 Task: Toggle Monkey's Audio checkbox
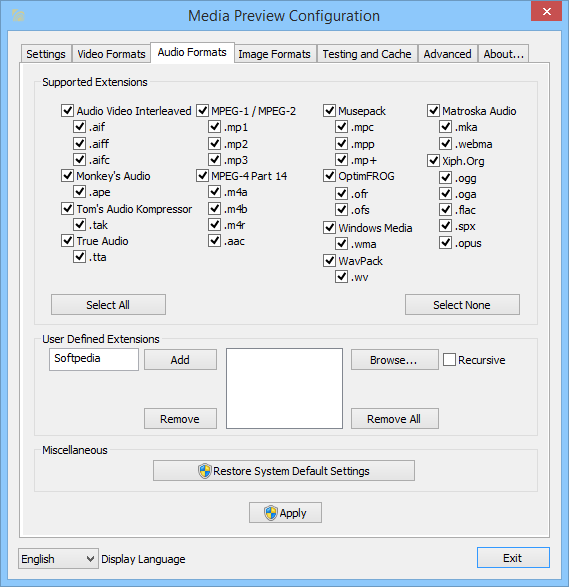[x=67, y=176]
